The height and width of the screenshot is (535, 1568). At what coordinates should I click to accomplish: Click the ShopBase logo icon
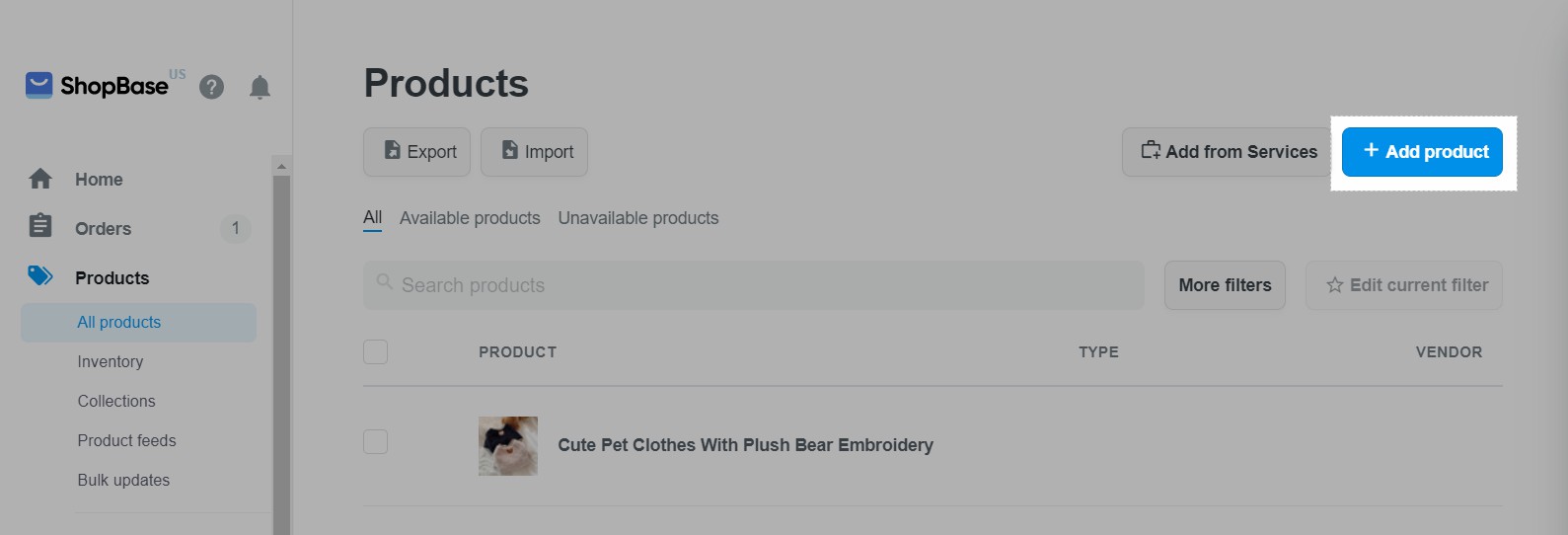pos(38,86)
